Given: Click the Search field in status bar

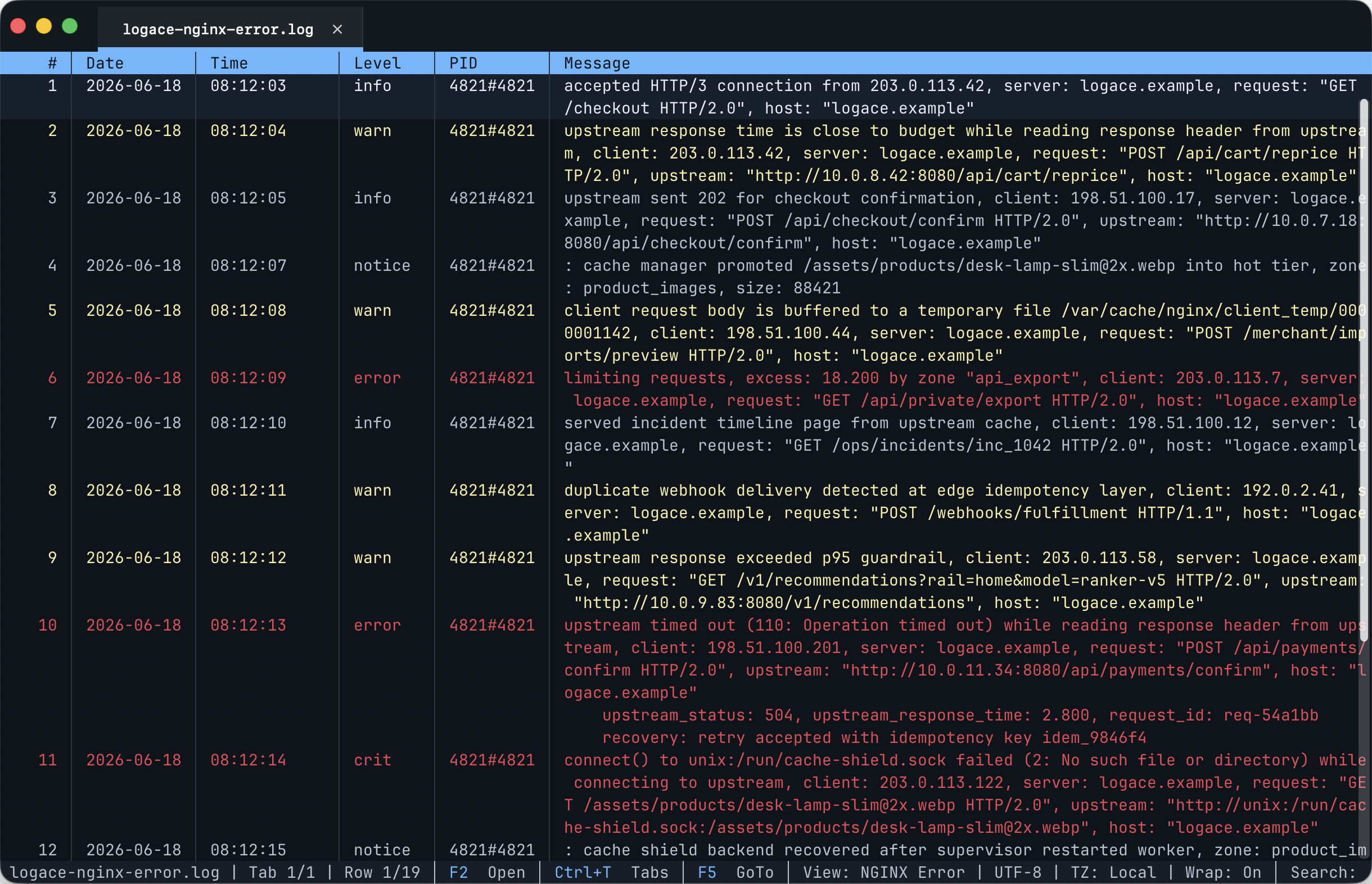Looking at the screenshot, I should click(x=1324, y=873).
